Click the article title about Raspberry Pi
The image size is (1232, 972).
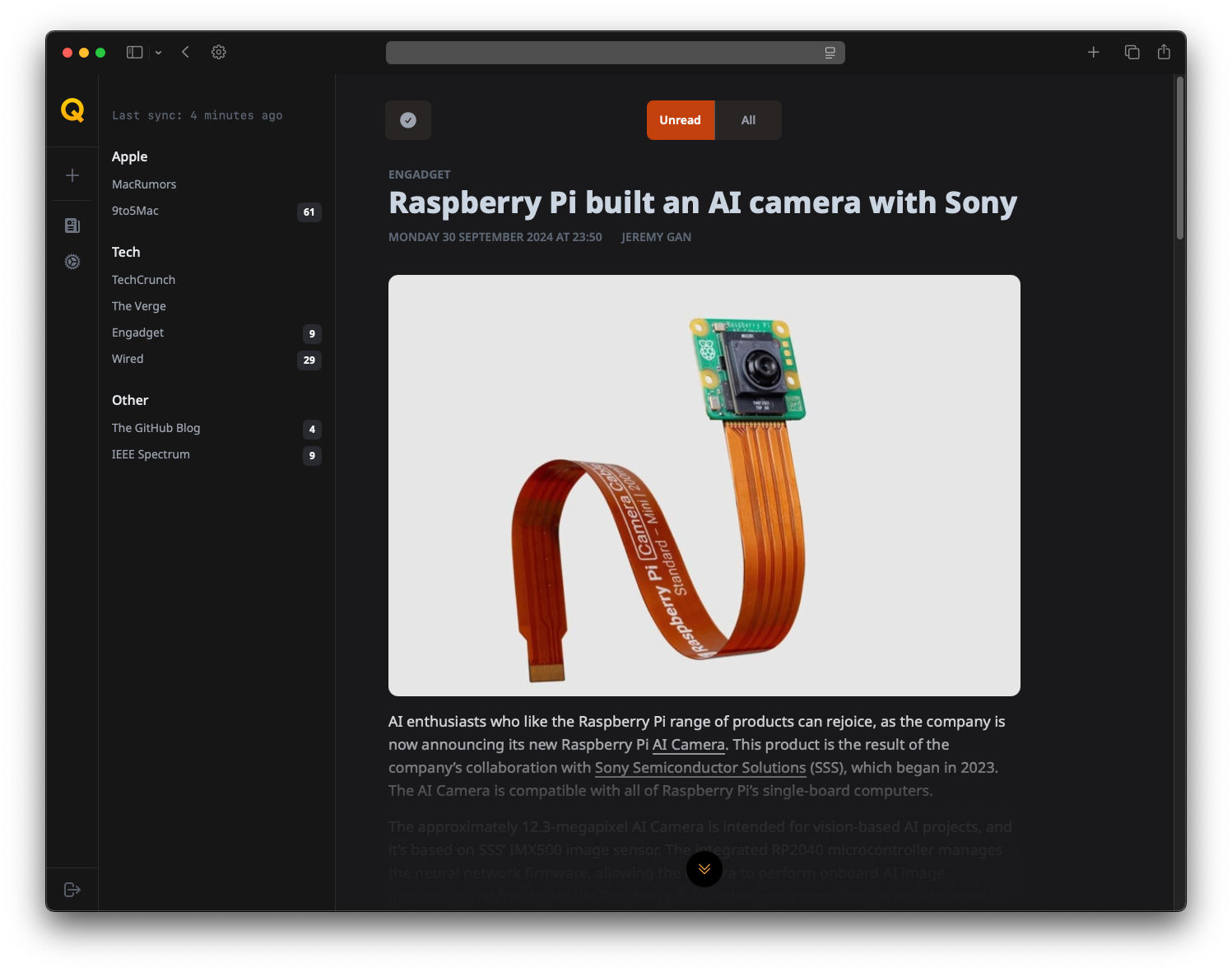tap(703, 202)
